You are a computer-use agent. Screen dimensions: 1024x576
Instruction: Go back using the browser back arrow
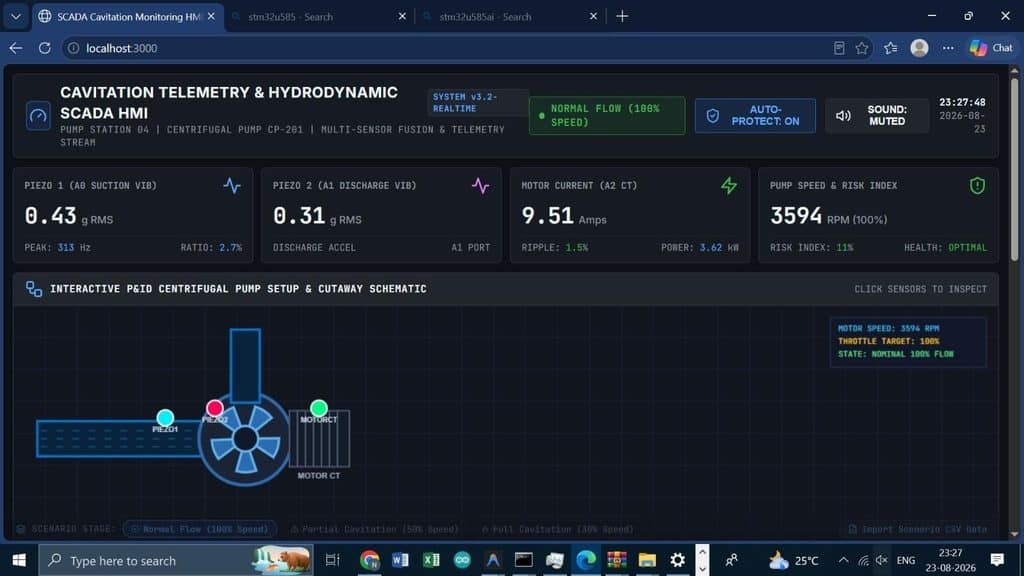click(16, 48)
